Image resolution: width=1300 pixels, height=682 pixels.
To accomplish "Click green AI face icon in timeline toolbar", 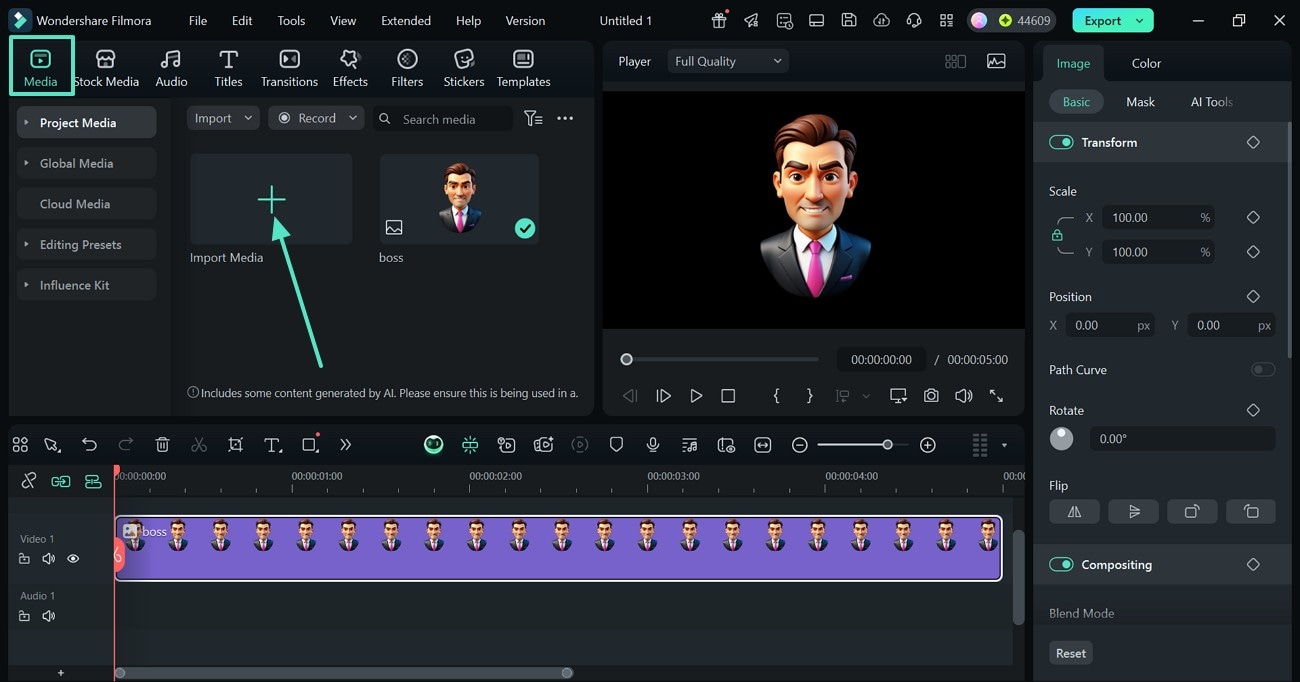I will tap(433, 445).
